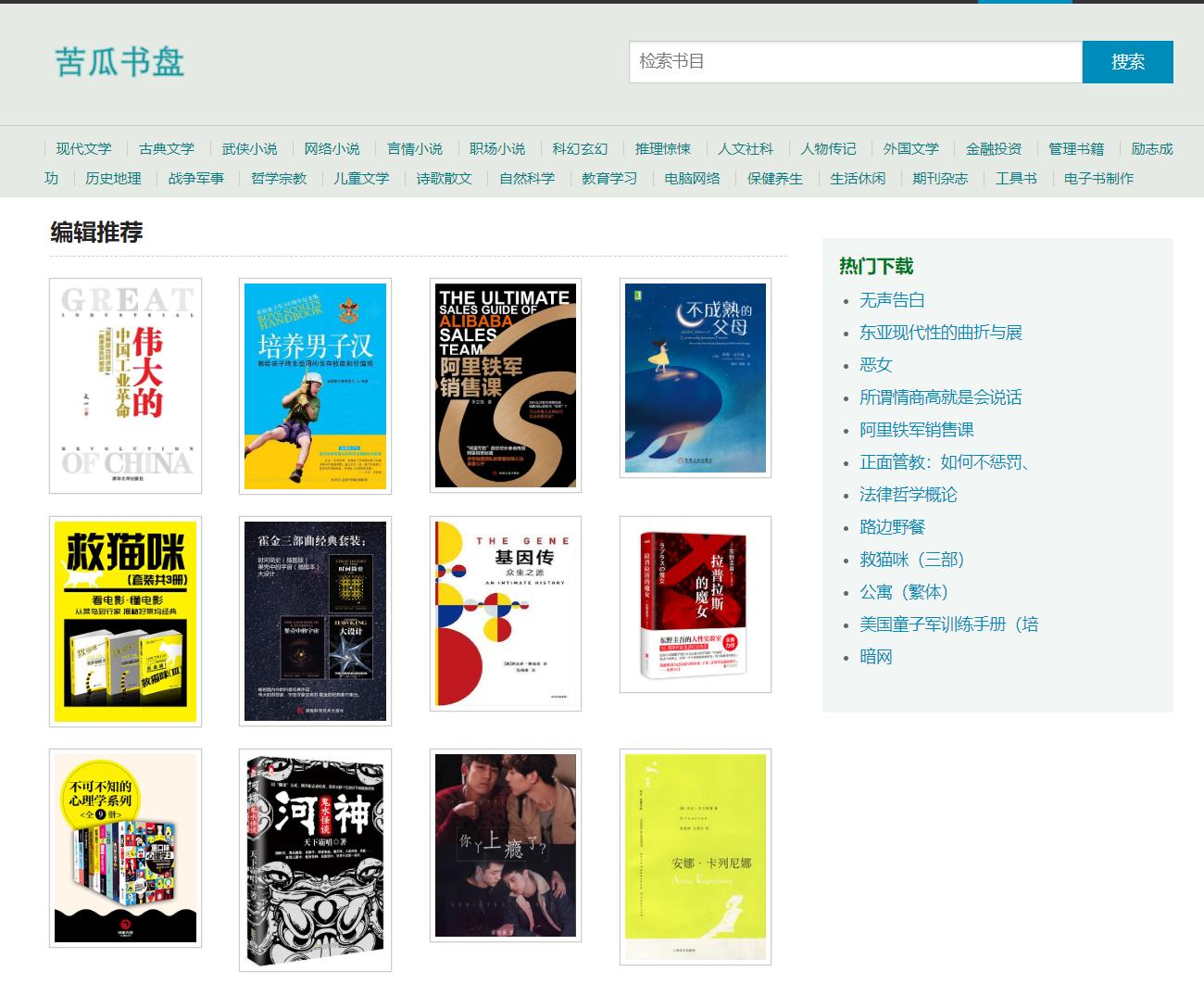Screen dimensions: 1204x996
Task: Open 电子书制作 page
Action: pyautogui.click(x=1098, y=179)
